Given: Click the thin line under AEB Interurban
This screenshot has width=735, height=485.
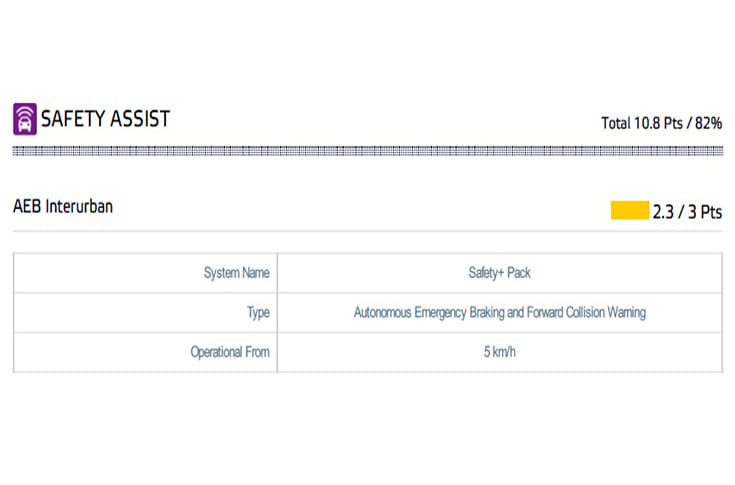Looking at the screenshot, I should 367,232.
